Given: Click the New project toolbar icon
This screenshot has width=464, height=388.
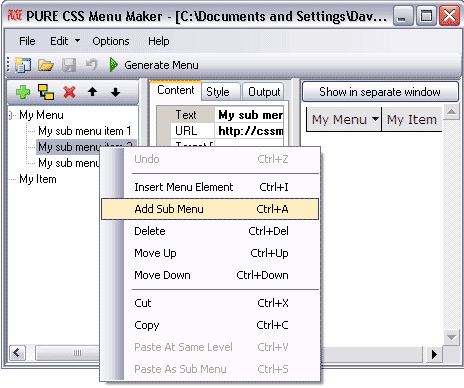Looking at the screenshot, I should pos(23,65).
